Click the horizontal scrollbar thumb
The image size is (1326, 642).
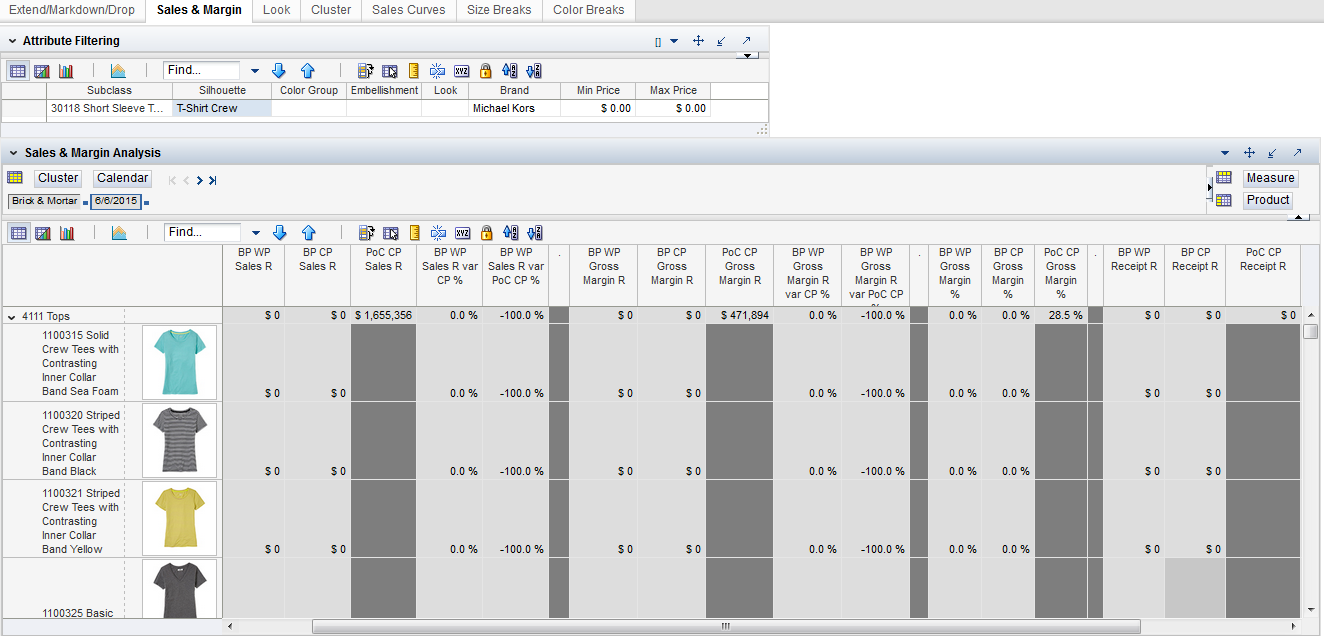(x=726, y=627)
